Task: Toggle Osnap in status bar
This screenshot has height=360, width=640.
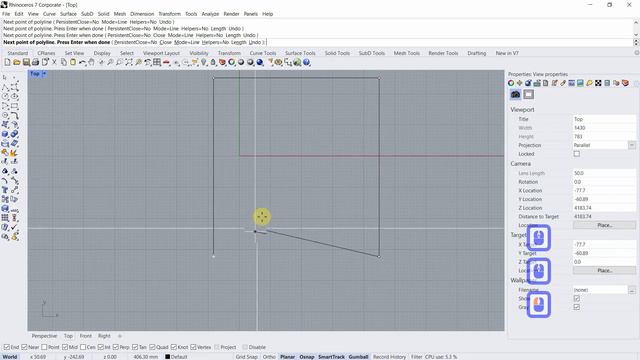Action: pyautogui.click(x=307, y=357)
